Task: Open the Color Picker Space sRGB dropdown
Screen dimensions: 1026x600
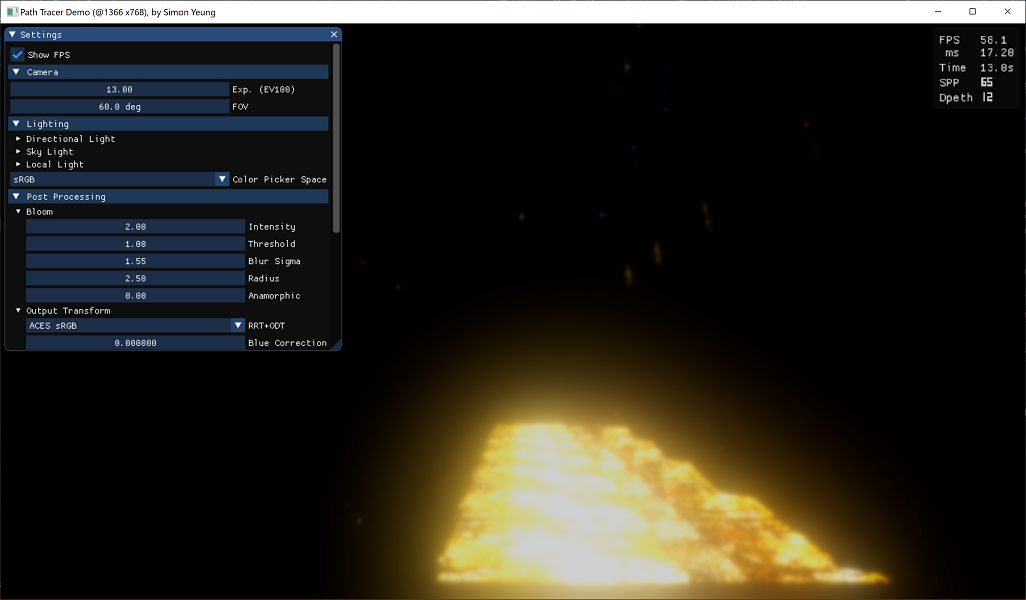Action: pos(119,179)
